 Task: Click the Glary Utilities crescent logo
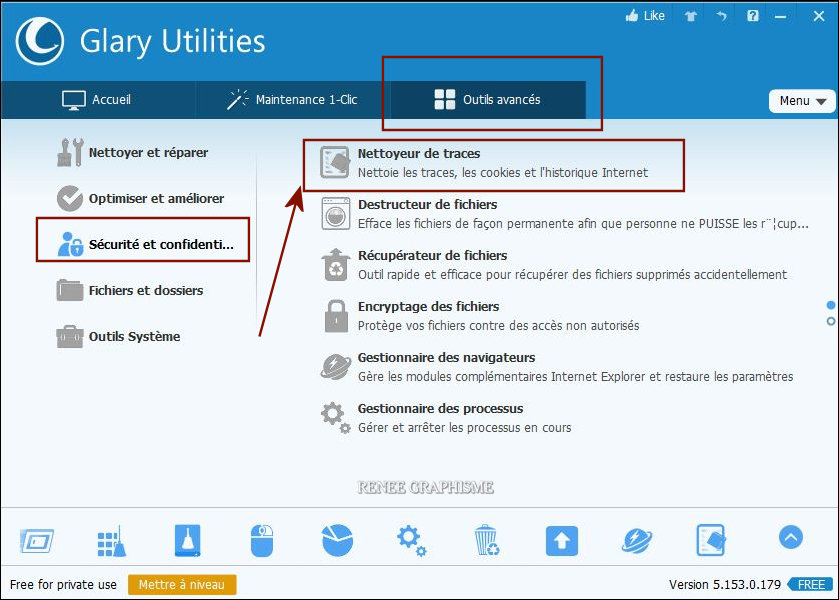pyautogui.click(x=40, y=41)
